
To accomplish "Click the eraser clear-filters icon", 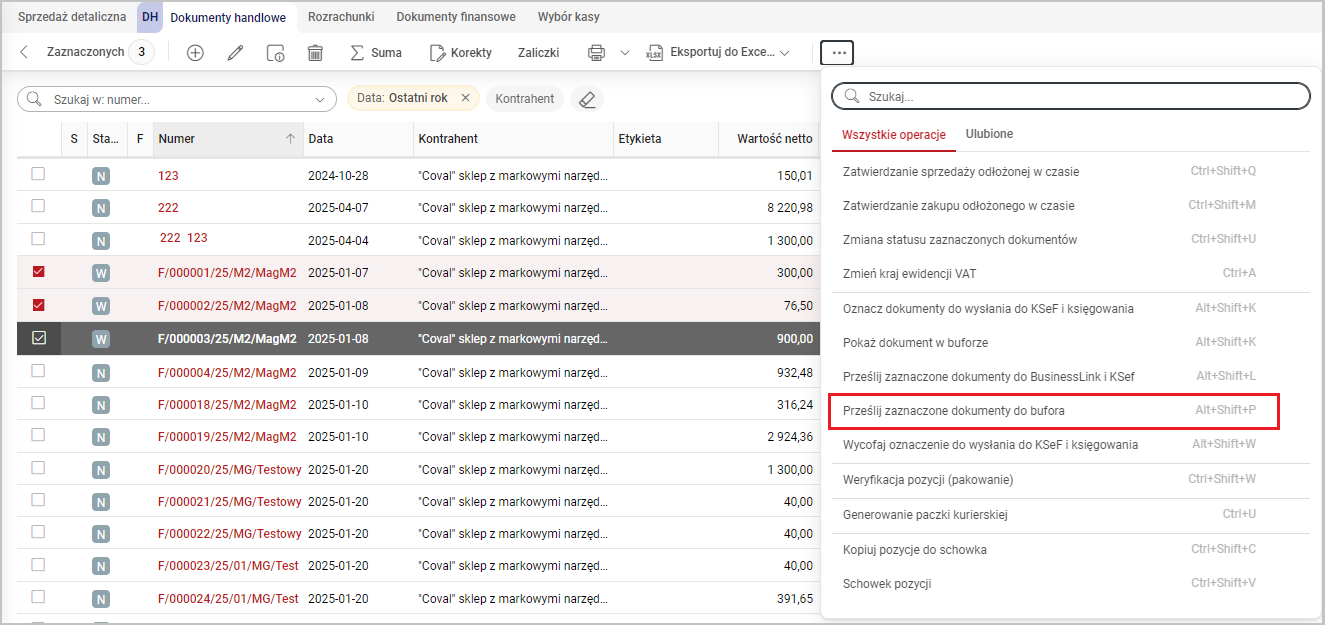I will 587,99.
